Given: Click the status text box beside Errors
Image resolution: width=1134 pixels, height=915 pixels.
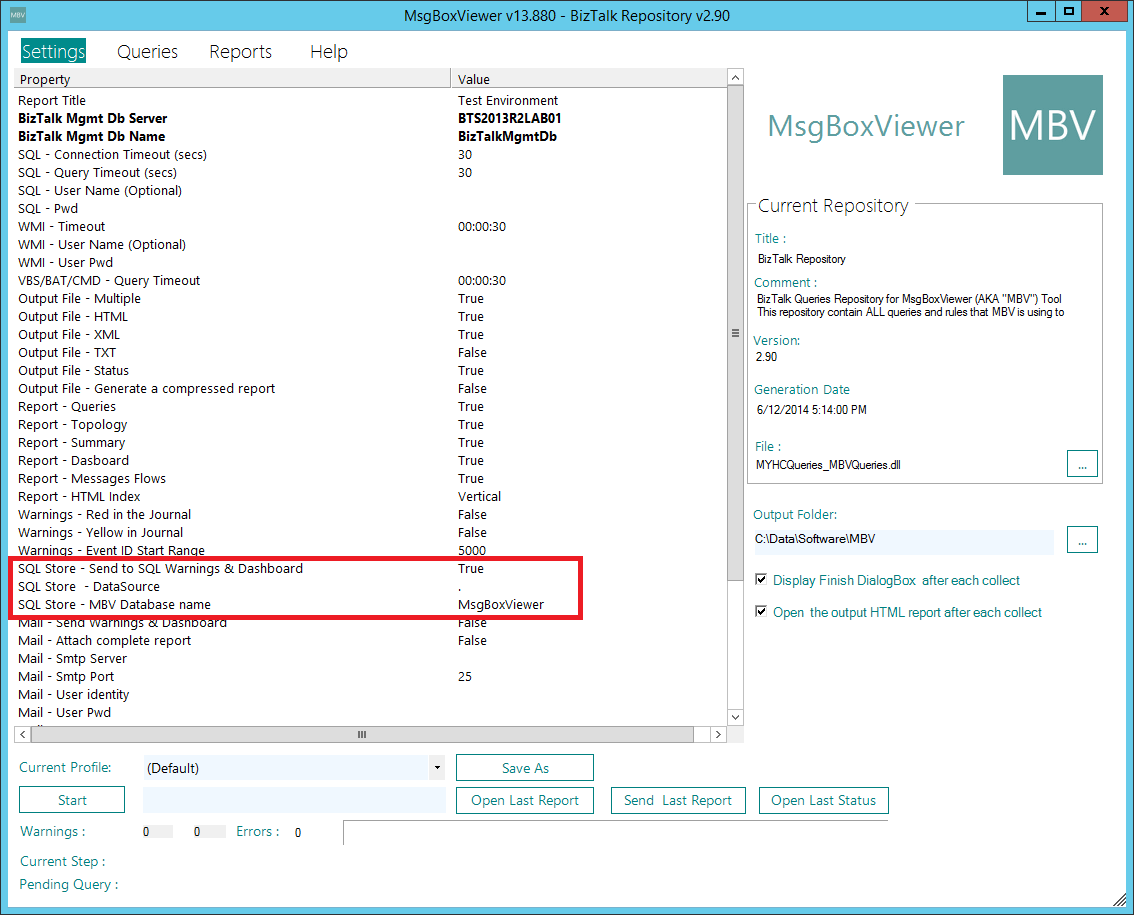Looking at the screenshot, I should pos(615,833).
